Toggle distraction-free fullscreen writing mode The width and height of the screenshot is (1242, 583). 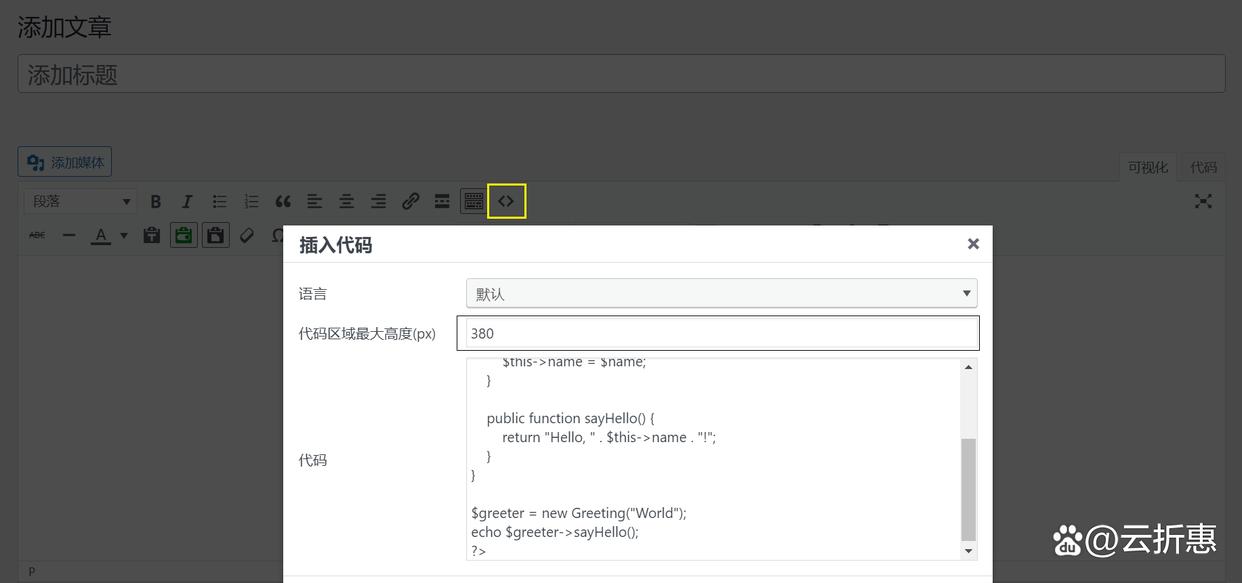pos(1203,200)
